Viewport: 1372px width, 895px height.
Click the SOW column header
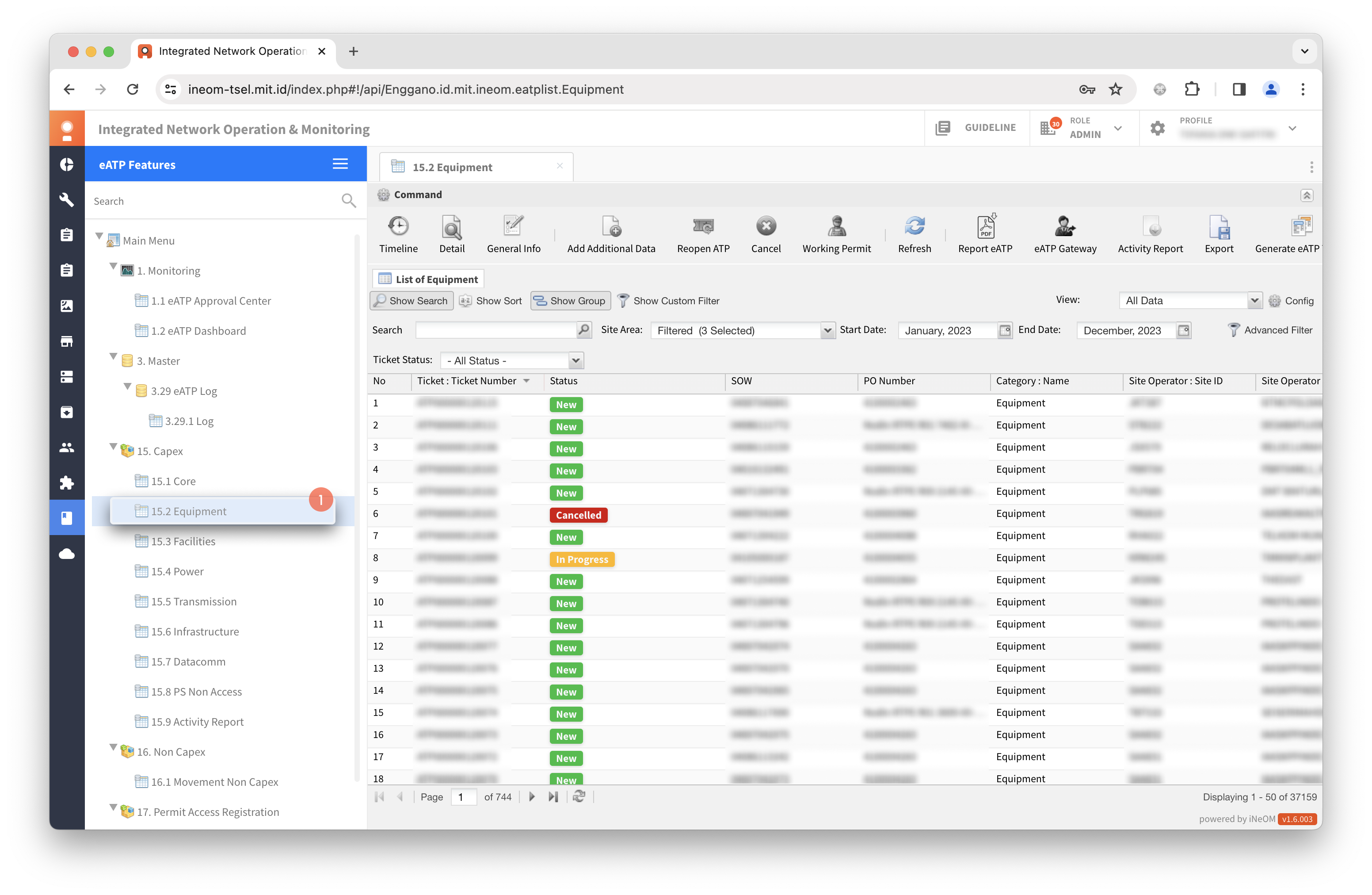(x=791, y=381)
